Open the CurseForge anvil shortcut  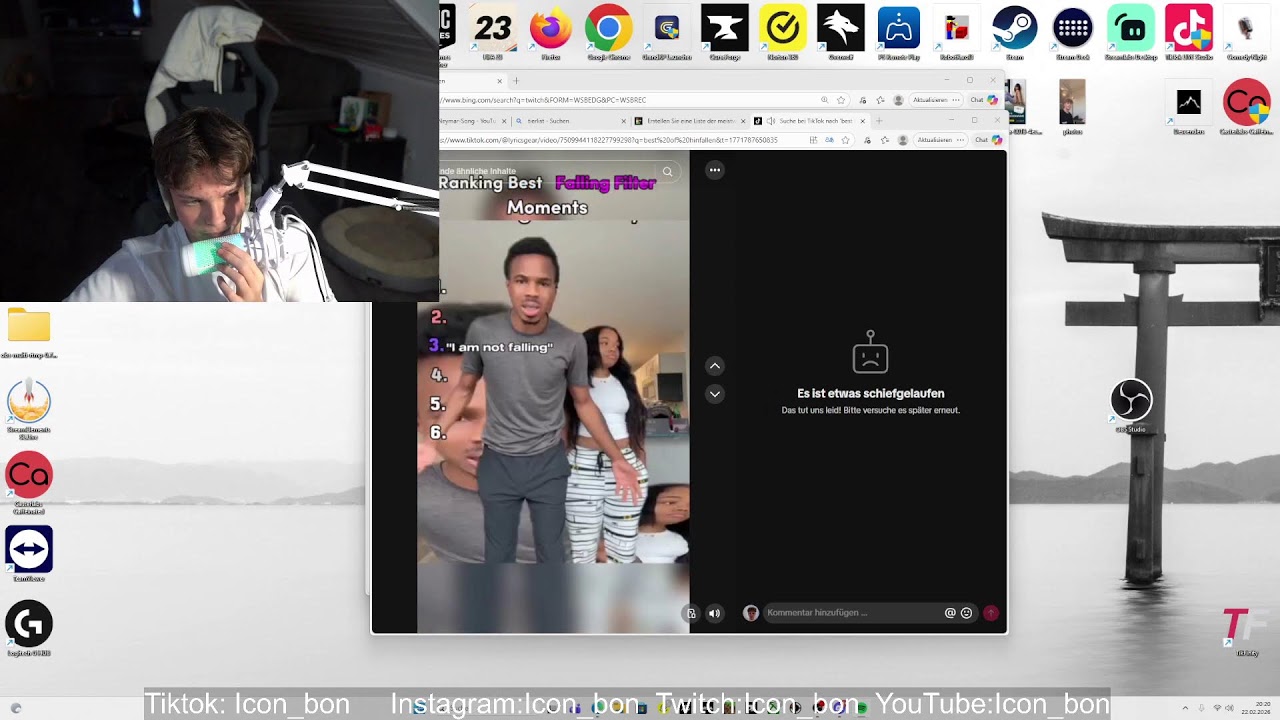tap(724, 30)
